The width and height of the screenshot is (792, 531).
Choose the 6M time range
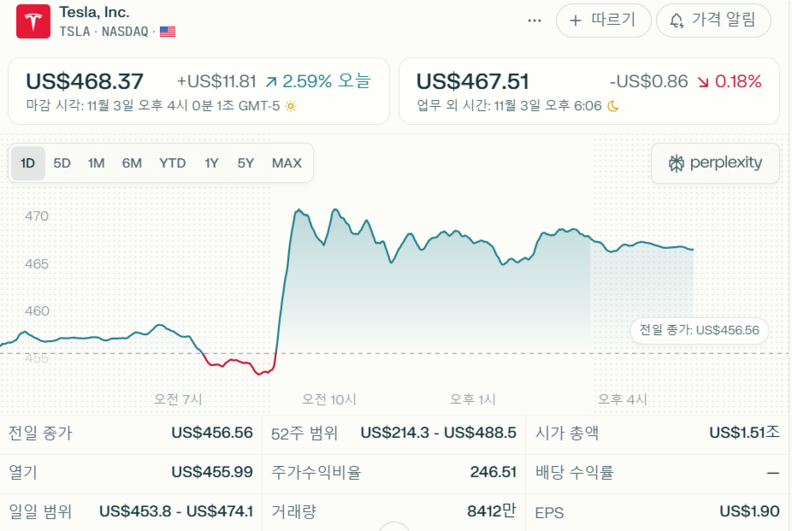coord(132,163)
